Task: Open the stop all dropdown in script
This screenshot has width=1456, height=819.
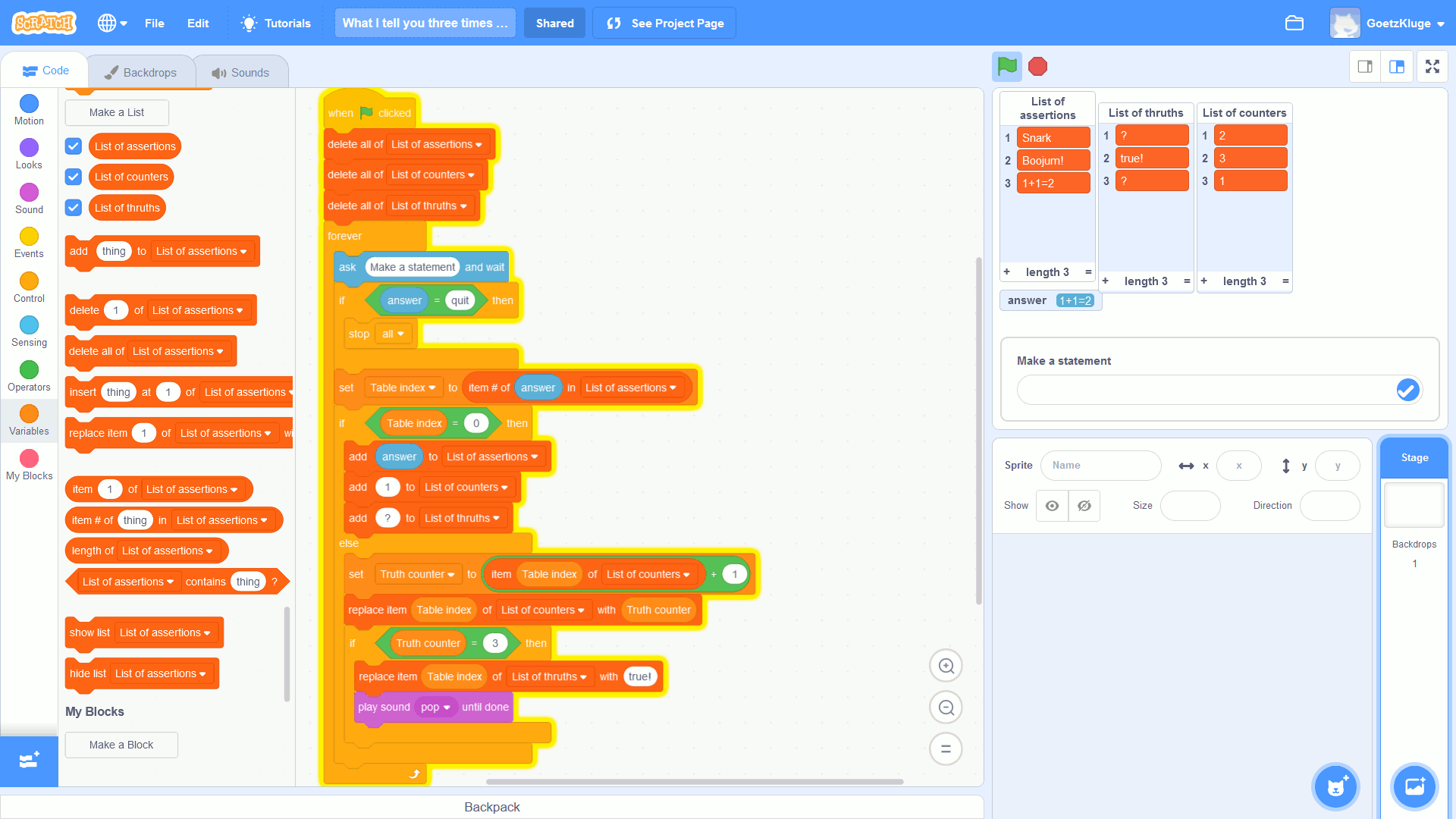Action: pyautogui.click(x=394, y=334)
